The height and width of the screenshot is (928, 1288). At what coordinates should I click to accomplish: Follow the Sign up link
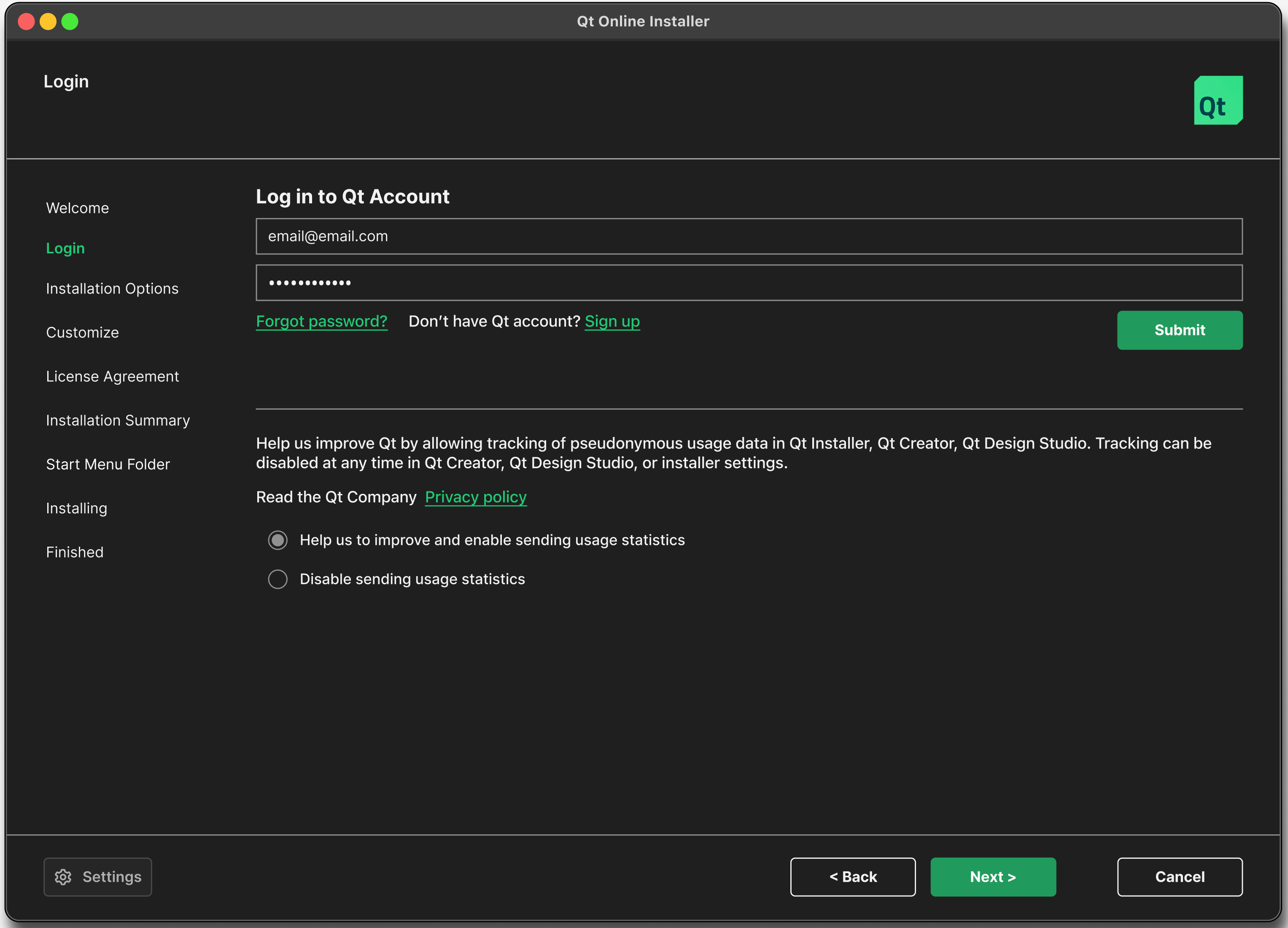(x=612, y=321)
